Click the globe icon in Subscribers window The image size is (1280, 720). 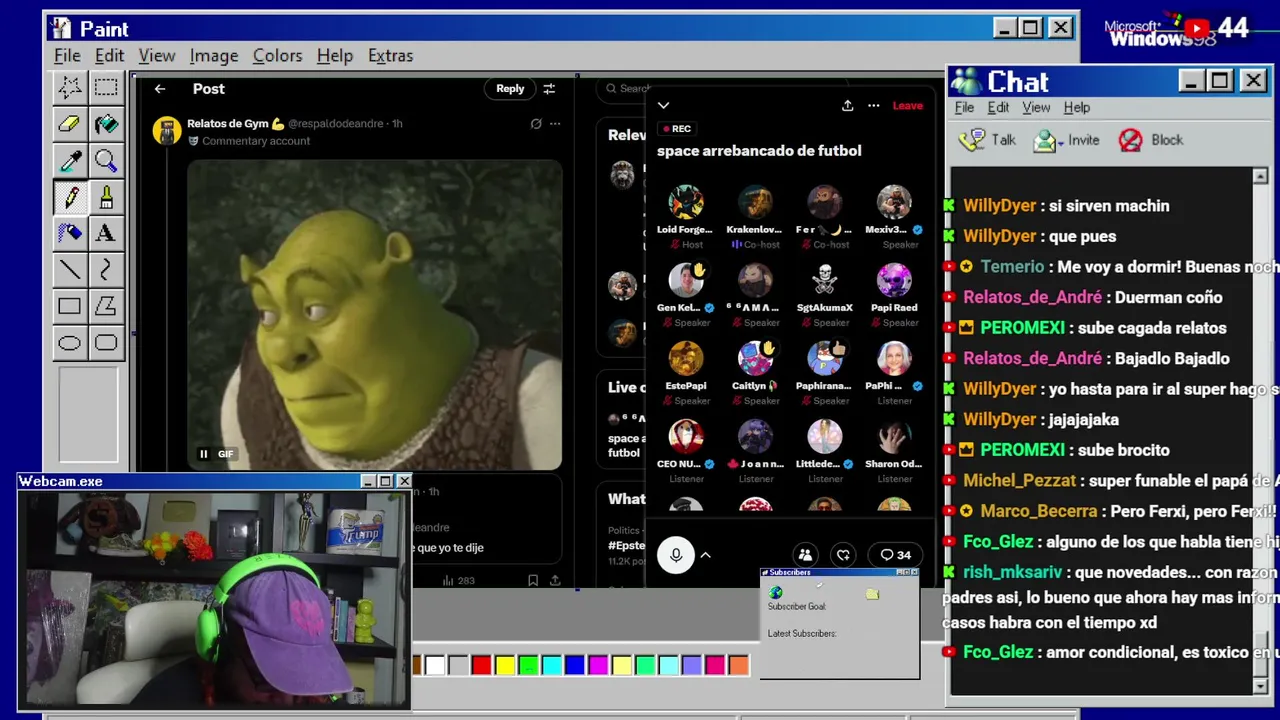(x=776, y=593)
